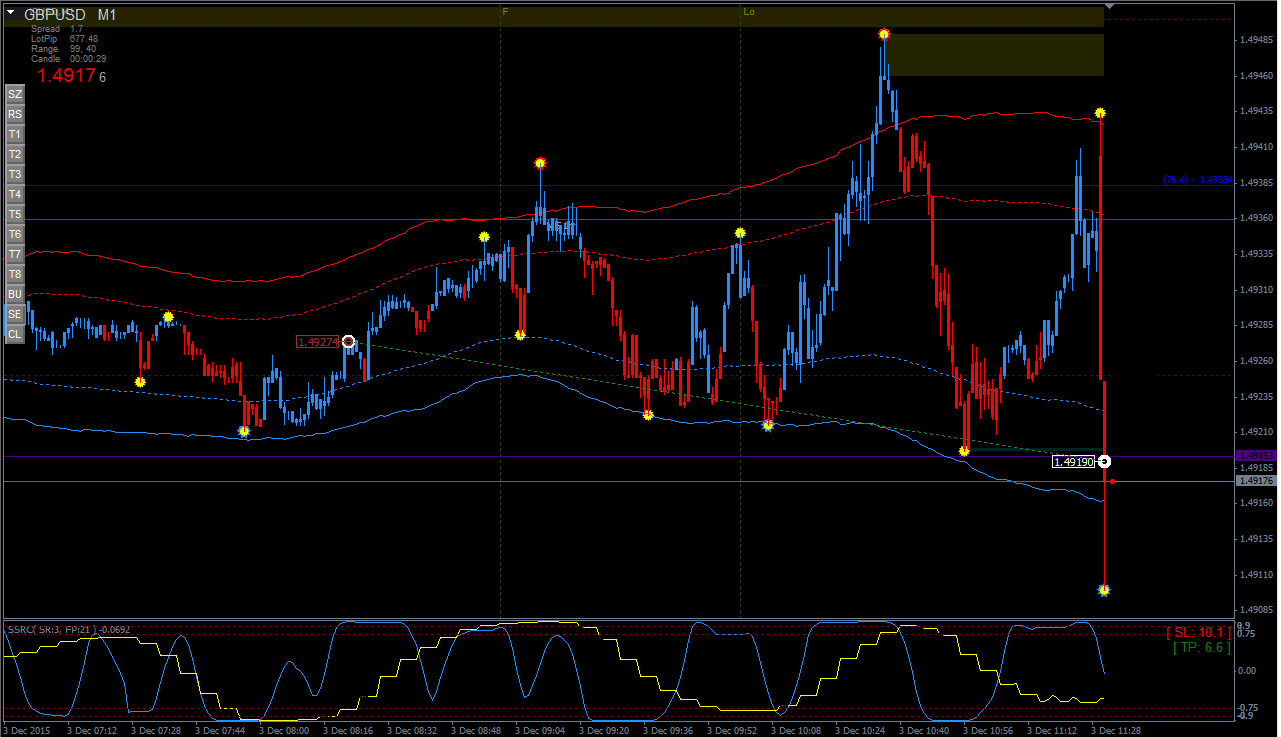
Task: Select the star marker at lowest price point
Action: [1104, 590]
